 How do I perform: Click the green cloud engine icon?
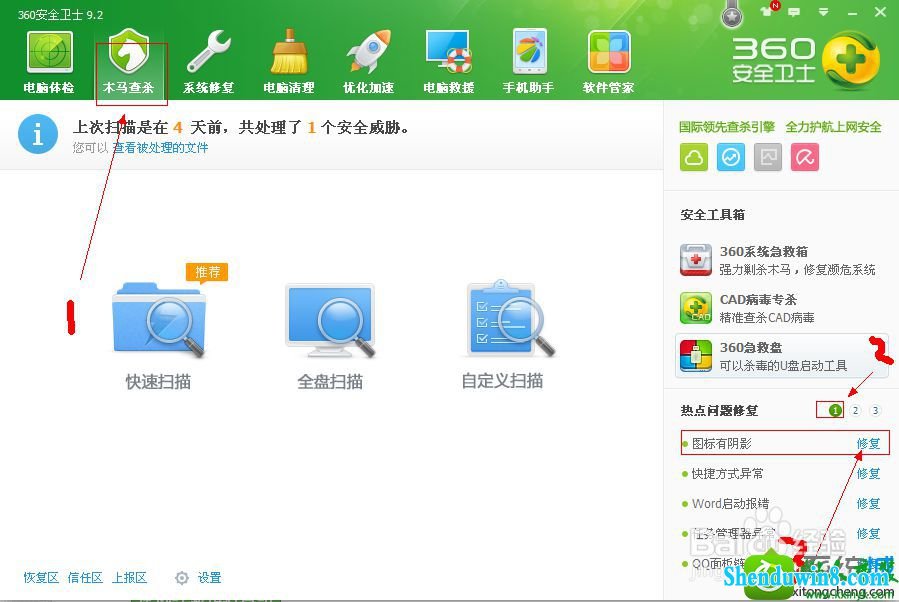pos(694,157)
